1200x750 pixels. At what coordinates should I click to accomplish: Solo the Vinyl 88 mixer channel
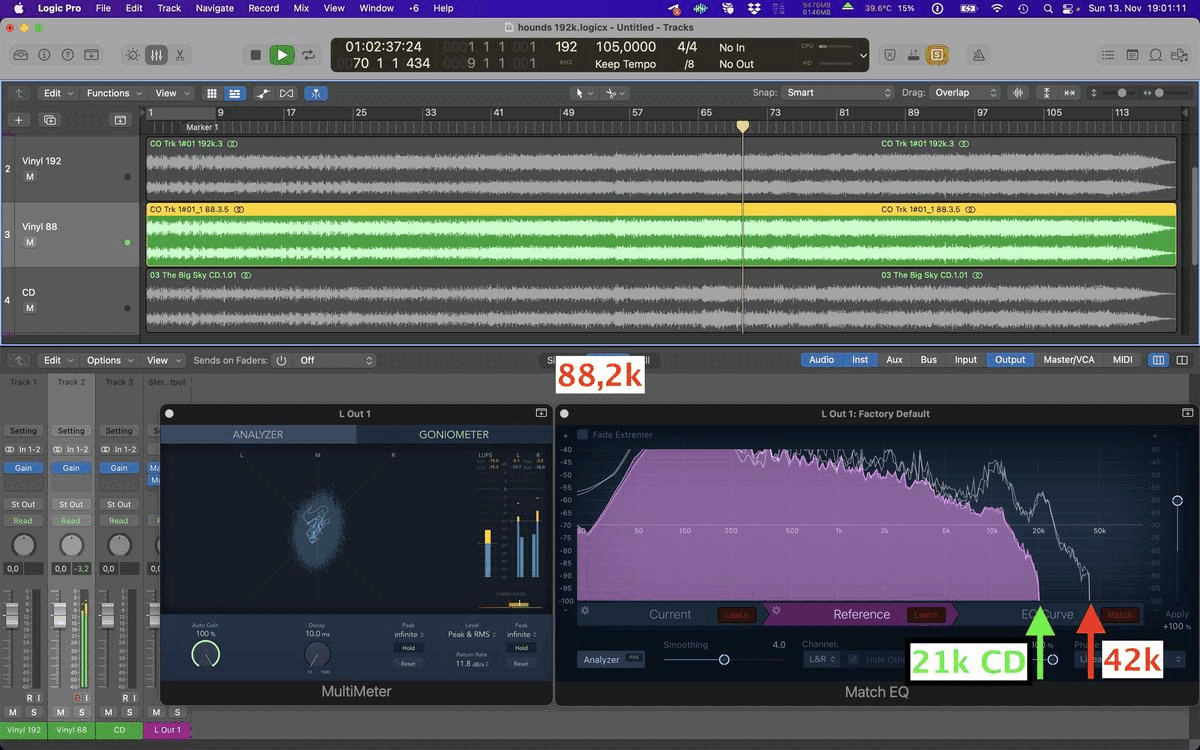pyautogui.click(x=82, y=712)
